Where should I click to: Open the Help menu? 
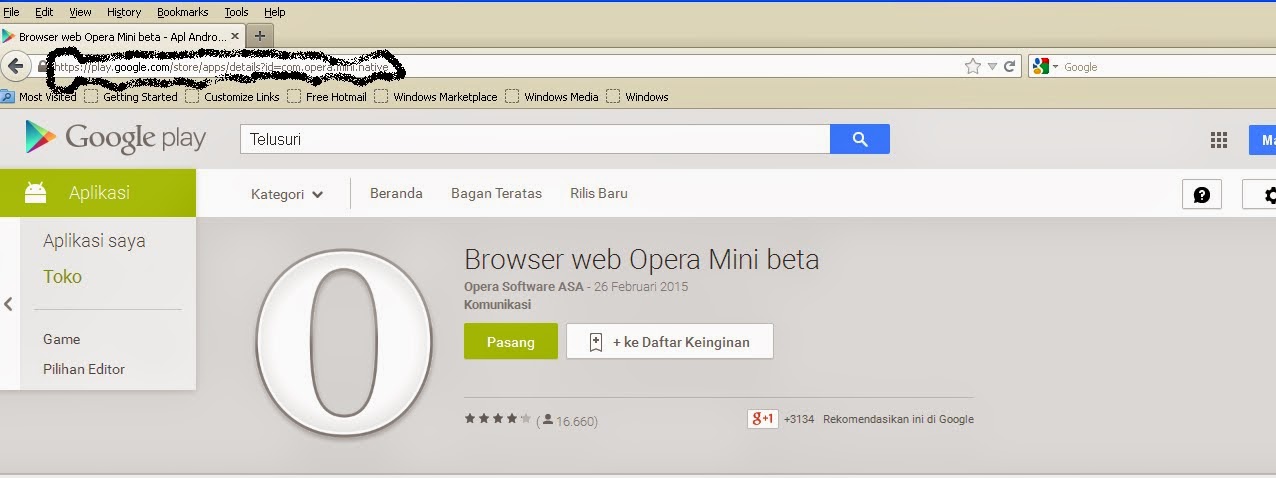[x=274, y=12]
